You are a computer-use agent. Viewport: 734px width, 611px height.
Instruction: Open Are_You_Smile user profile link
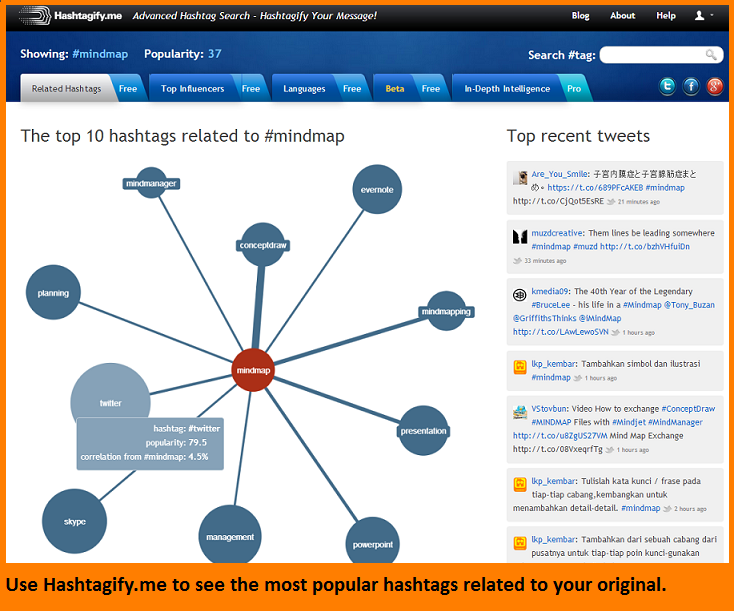tap(559, 174)
